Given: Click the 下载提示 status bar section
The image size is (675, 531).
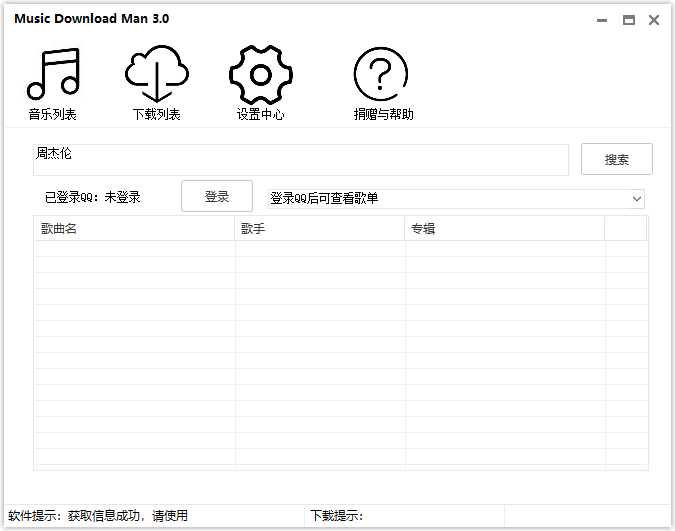Looking at the screenshot, I should pos(336,516).
